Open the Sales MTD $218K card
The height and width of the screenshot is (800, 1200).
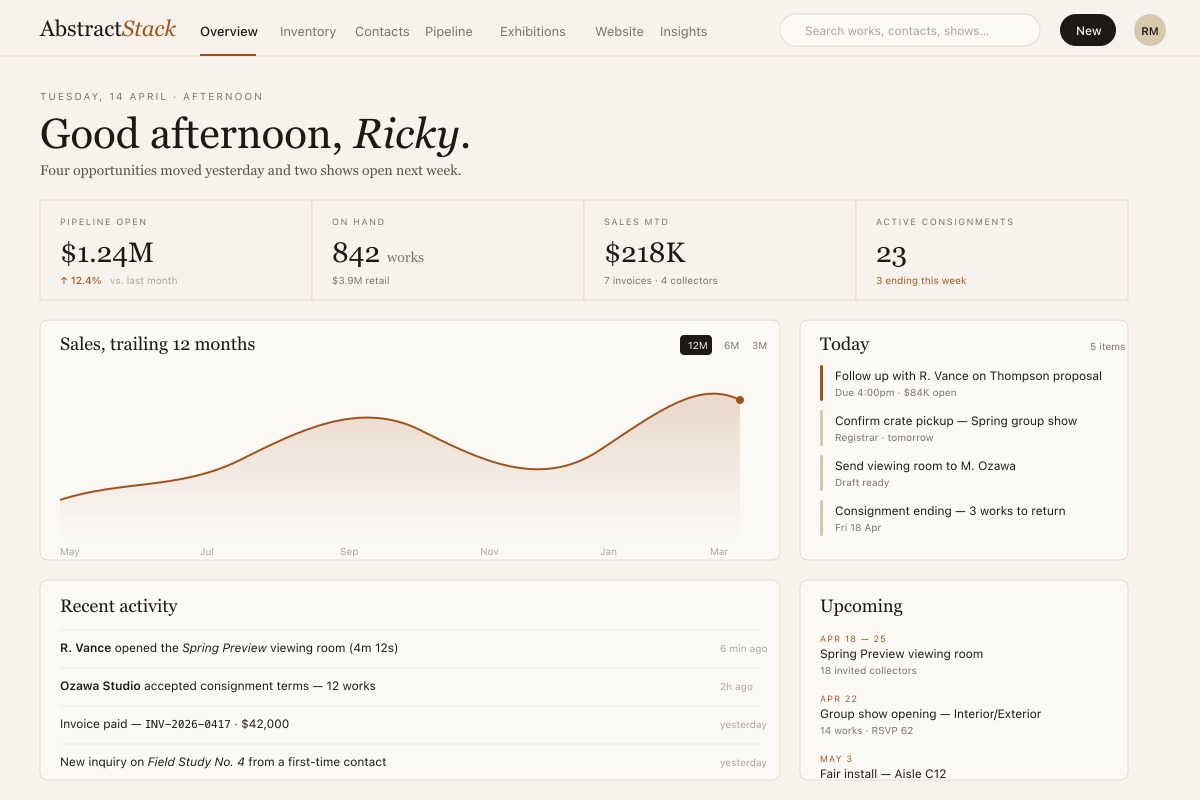click(x=720, y=250)
